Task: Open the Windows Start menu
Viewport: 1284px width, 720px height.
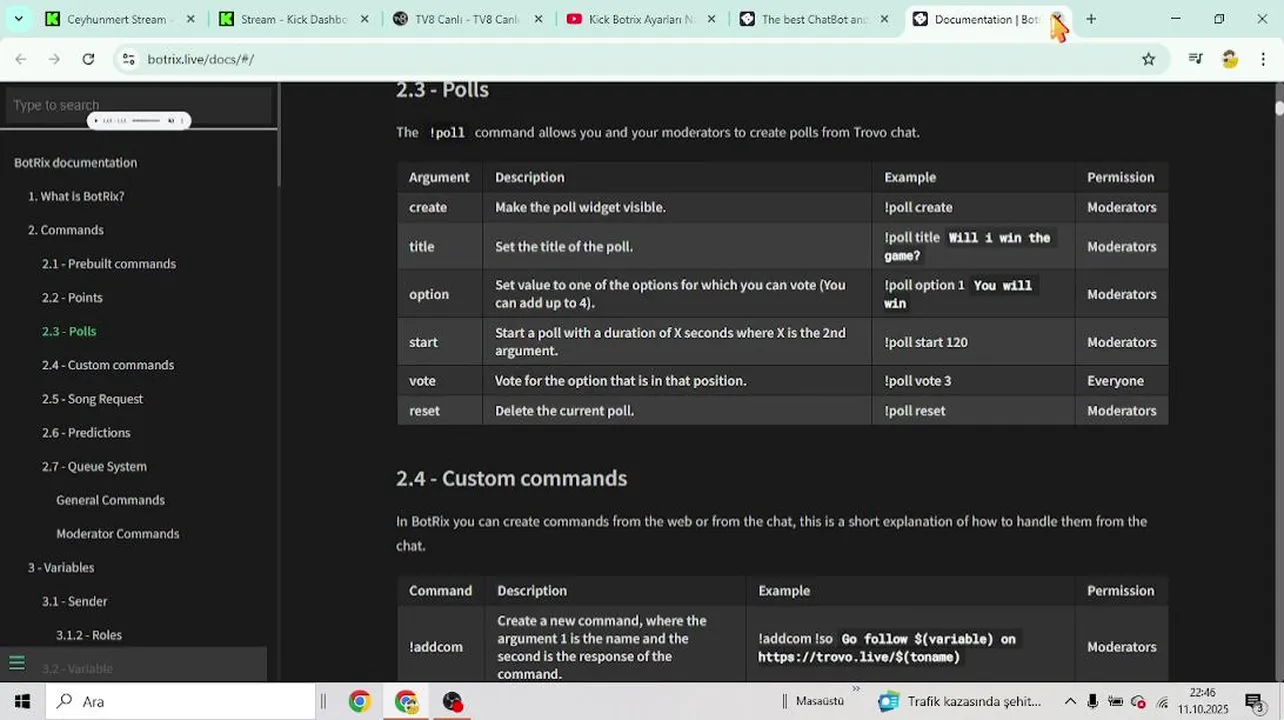Action: click(x=22, y=702)
